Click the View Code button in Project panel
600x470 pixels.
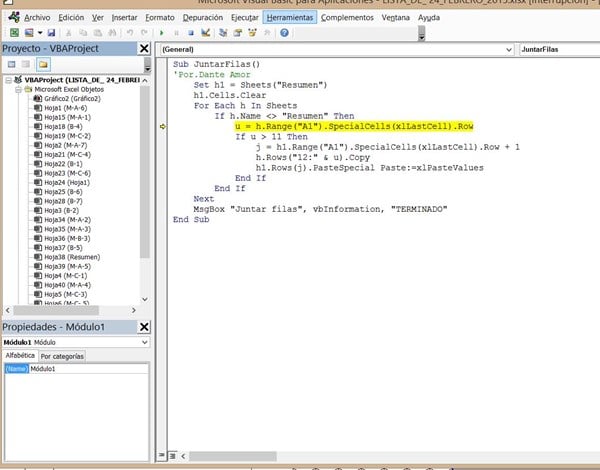coord(11,65)
